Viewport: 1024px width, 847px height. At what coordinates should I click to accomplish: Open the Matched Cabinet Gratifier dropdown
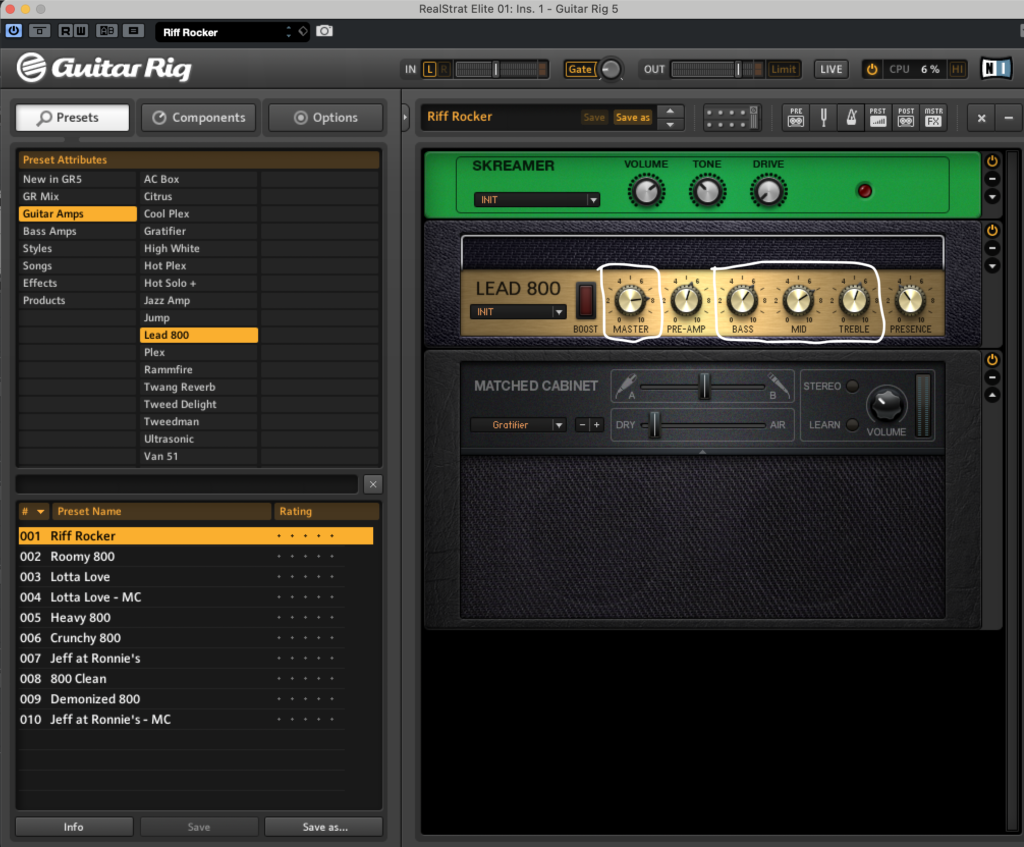click(518, 425)
